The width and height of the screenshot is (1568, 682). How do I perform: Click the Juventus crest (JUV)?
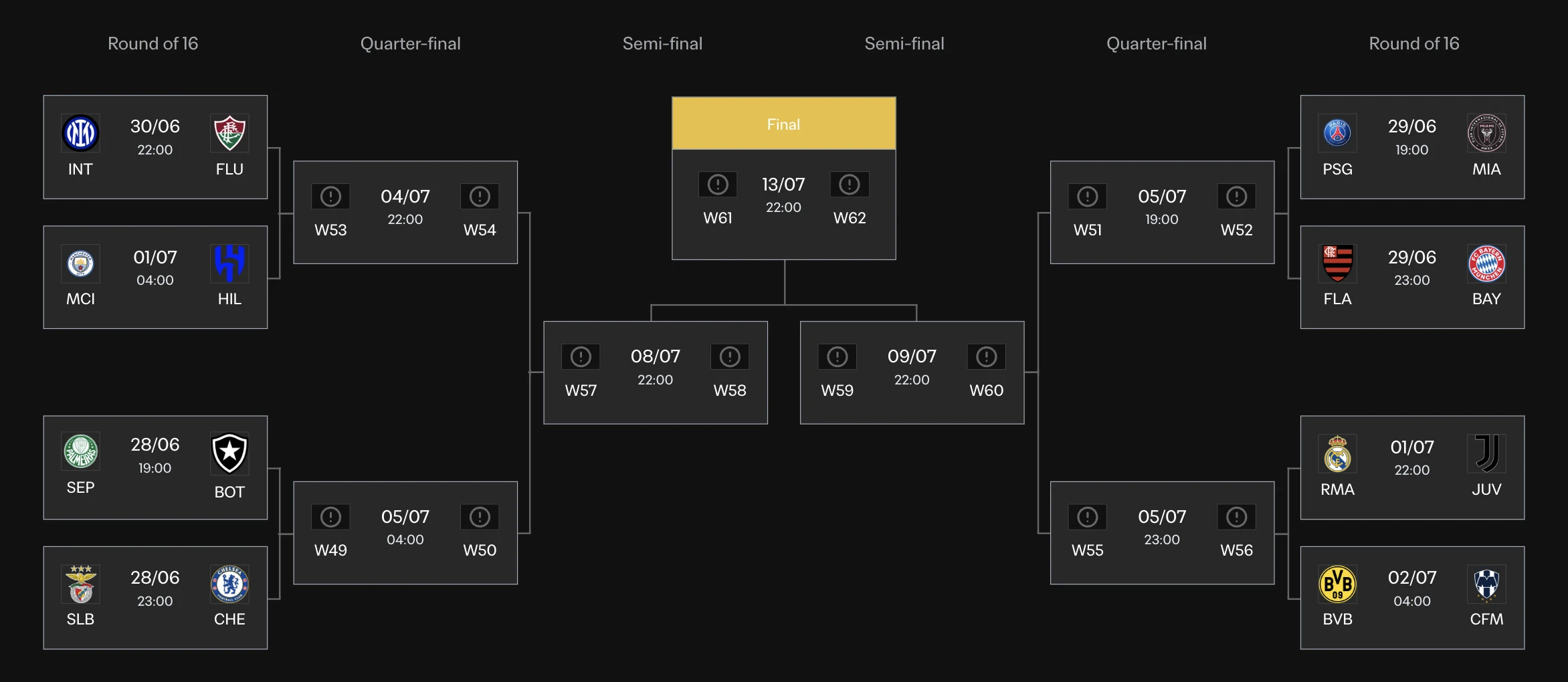[x=1486, y=454]
